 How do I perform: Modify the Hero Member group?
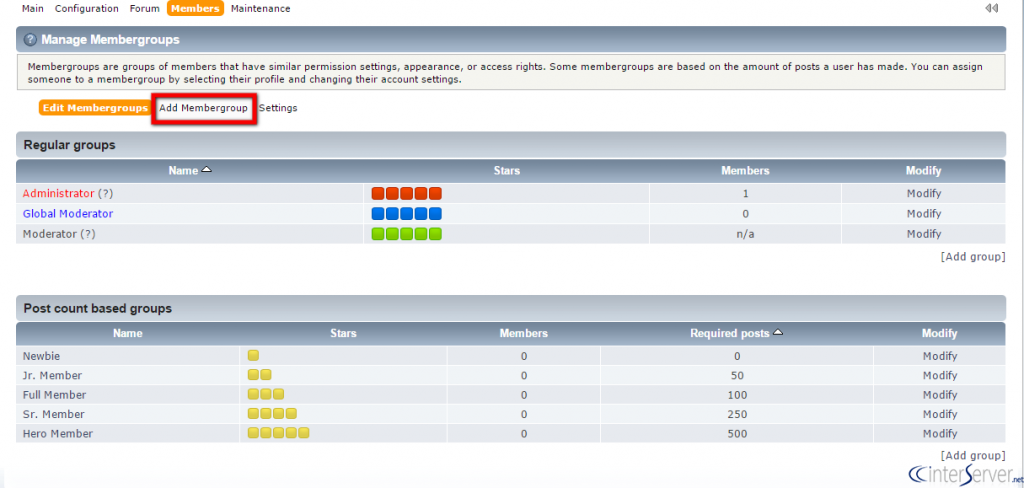(940, 434)
